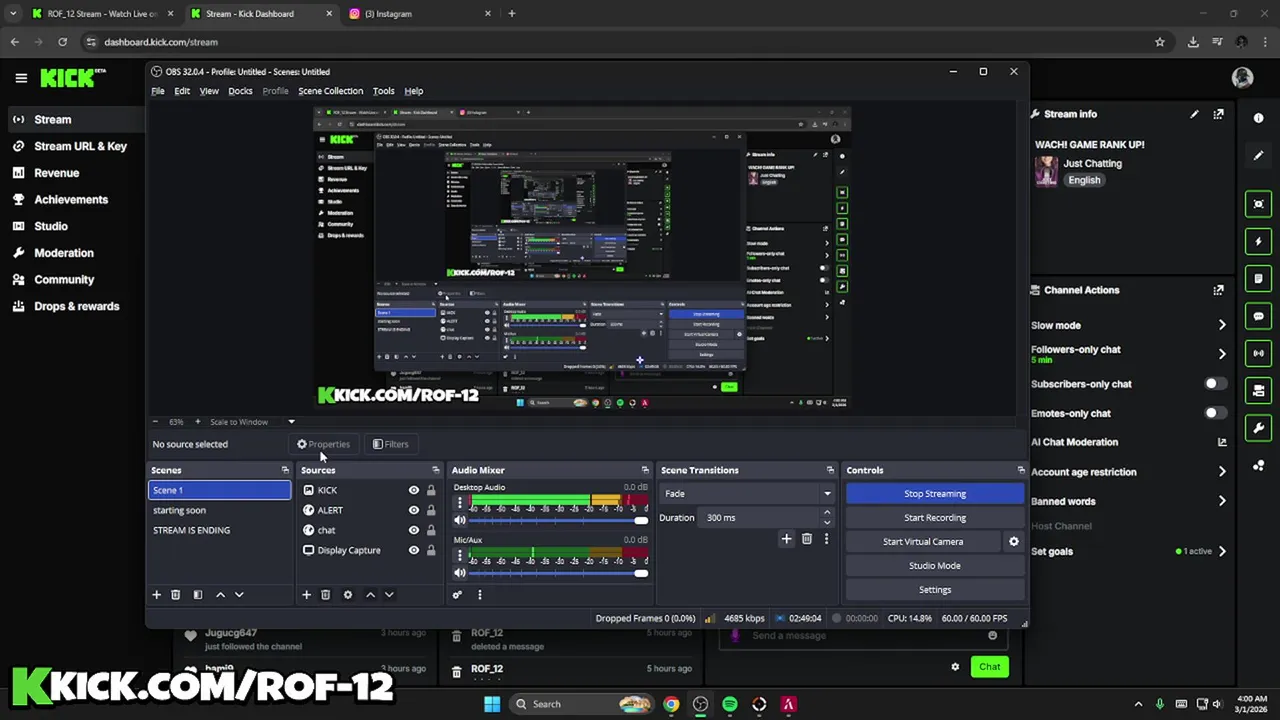Viewport: 1280px width, 720px height.
Task: Add a scene transition with plus icon
Action: coord(786,539)
